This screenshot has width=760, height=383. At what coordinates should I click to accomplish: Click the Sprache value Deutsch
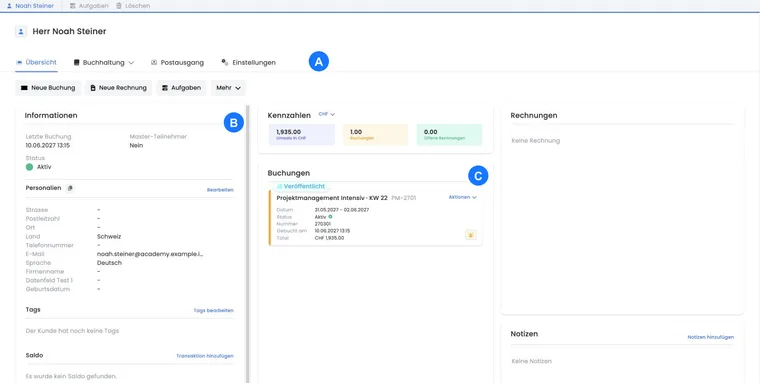[x=109, y=263]
